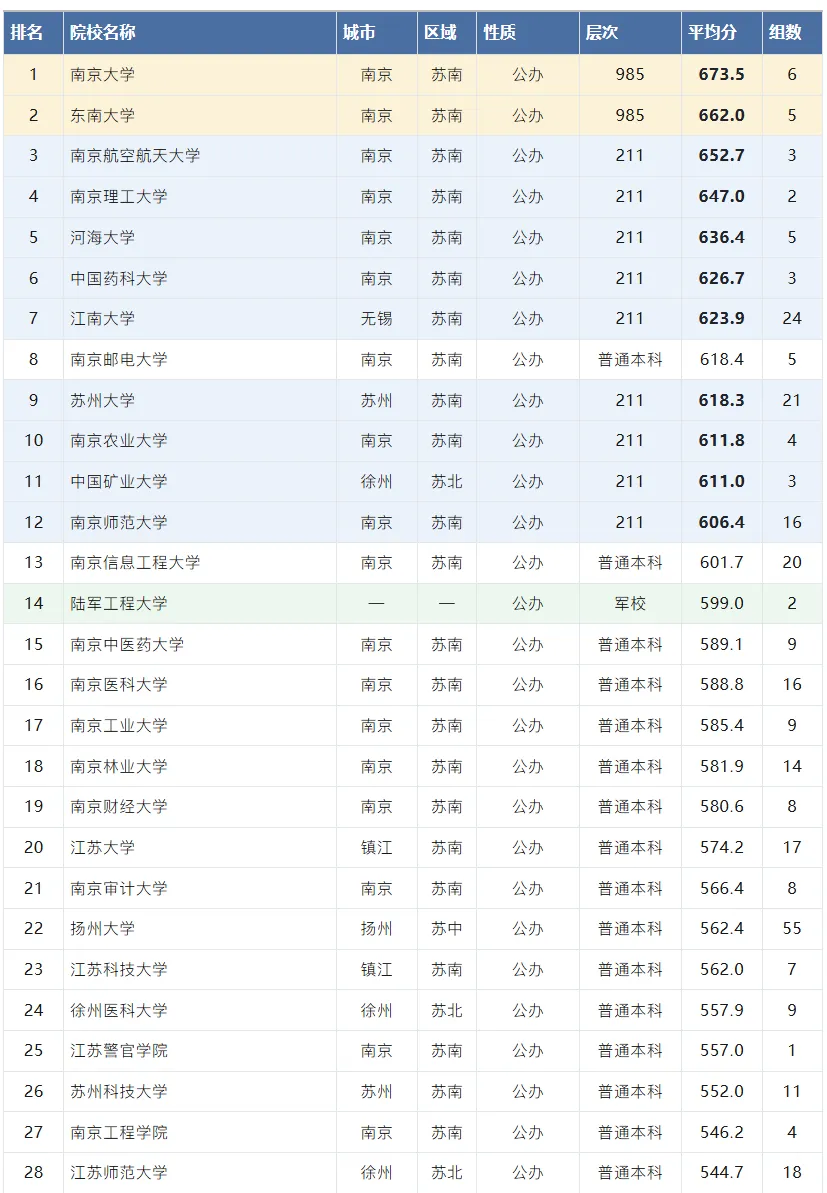This screenshot has height=1193, width=827.
Task: Select the 江南大学 cell
Action: tap(199, 319)
